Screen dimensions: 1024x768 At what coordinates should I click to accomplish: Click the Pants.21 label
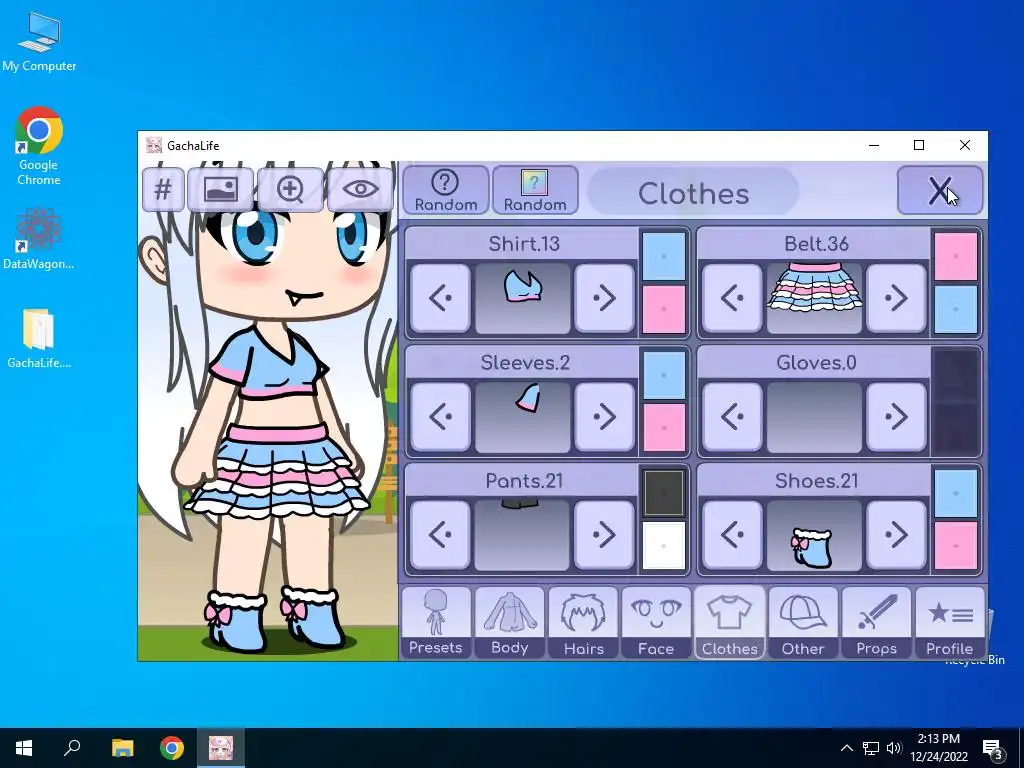tap(524, 481)
